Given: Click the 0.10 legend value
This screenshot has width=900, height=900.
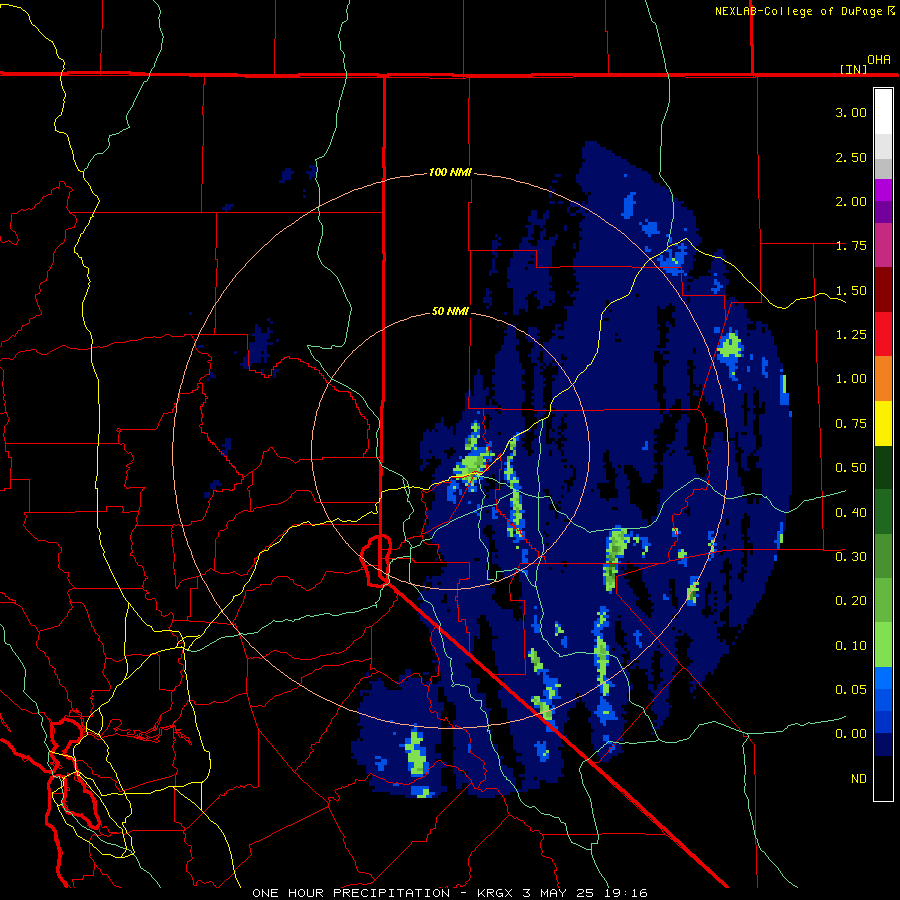Looking at the screenshot, I should 851,646.
